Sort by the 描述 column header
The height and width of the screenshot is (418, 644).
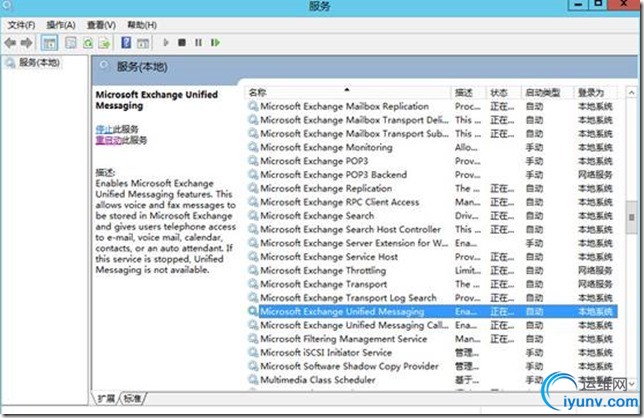[468, 93]
